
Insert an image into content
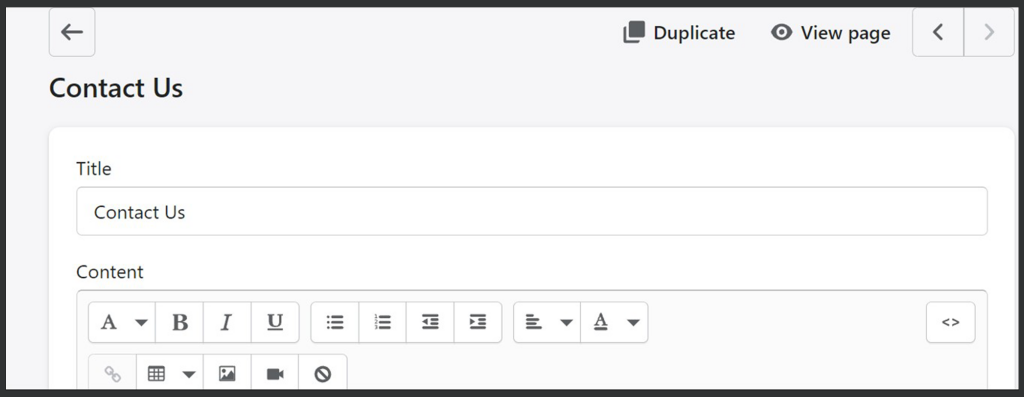click(x=227, y=373)
